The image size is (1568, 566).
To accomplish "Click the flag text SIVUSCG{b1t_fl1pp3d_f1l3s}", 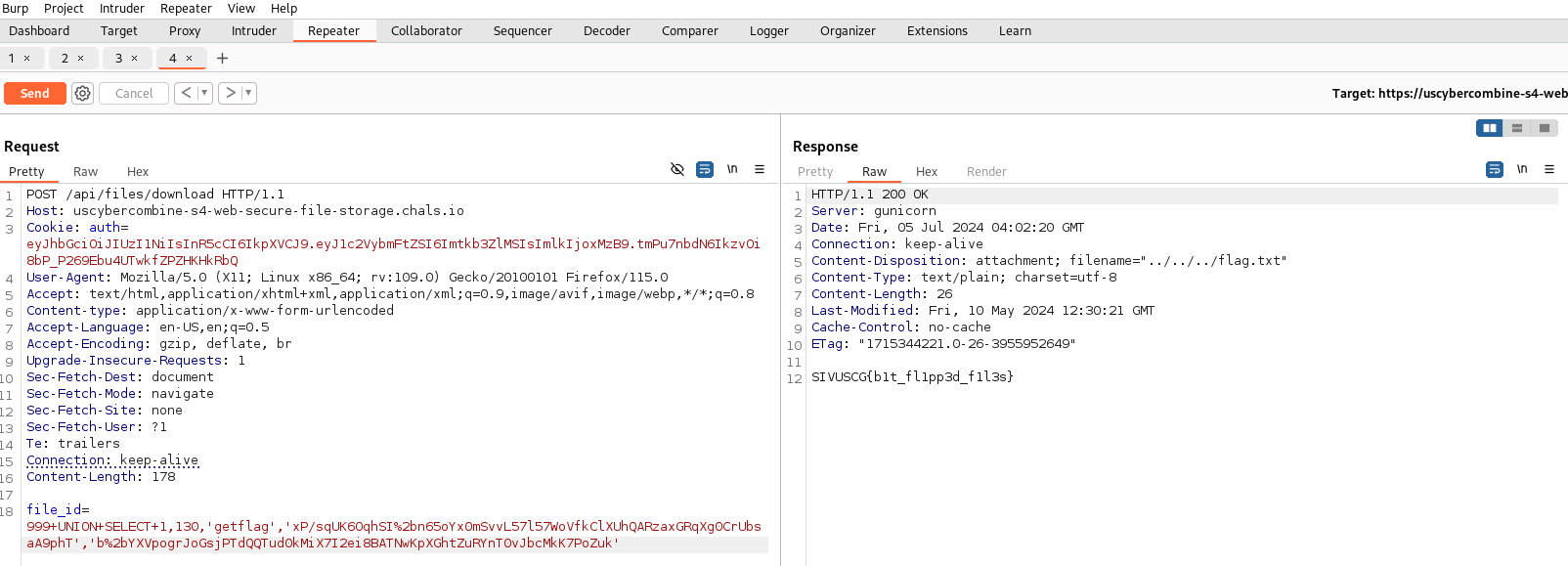I will [912, 377].
